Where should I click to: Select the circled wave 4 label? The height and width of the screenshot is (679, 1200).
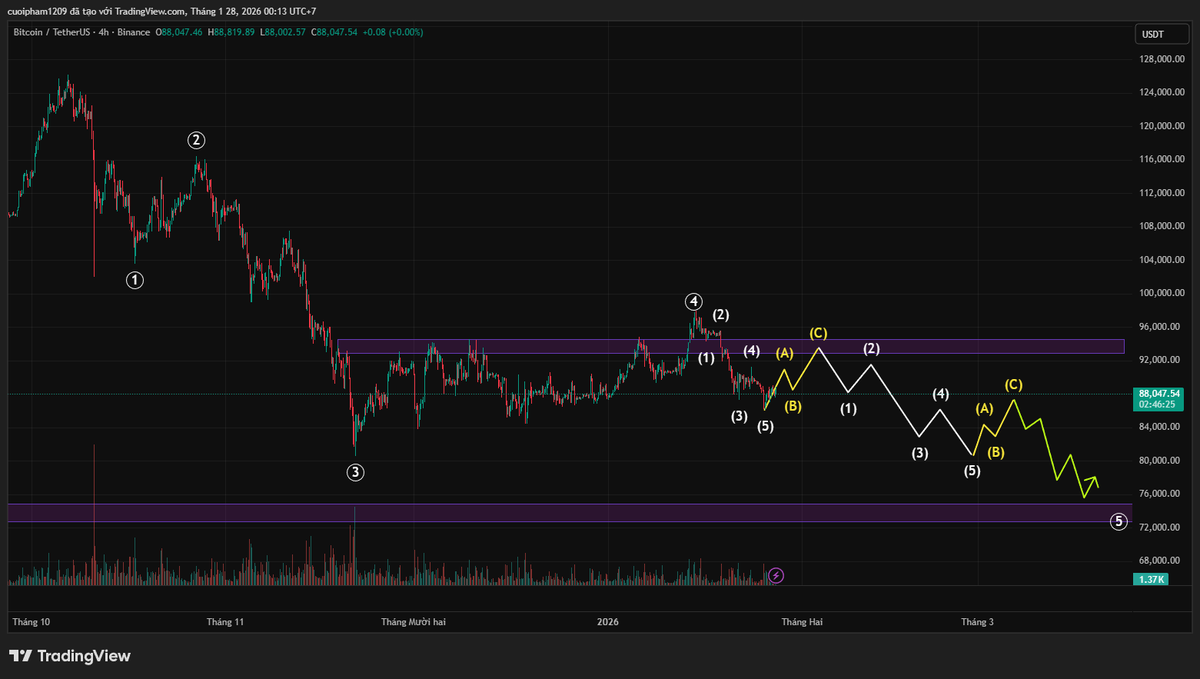pos(693,301)
